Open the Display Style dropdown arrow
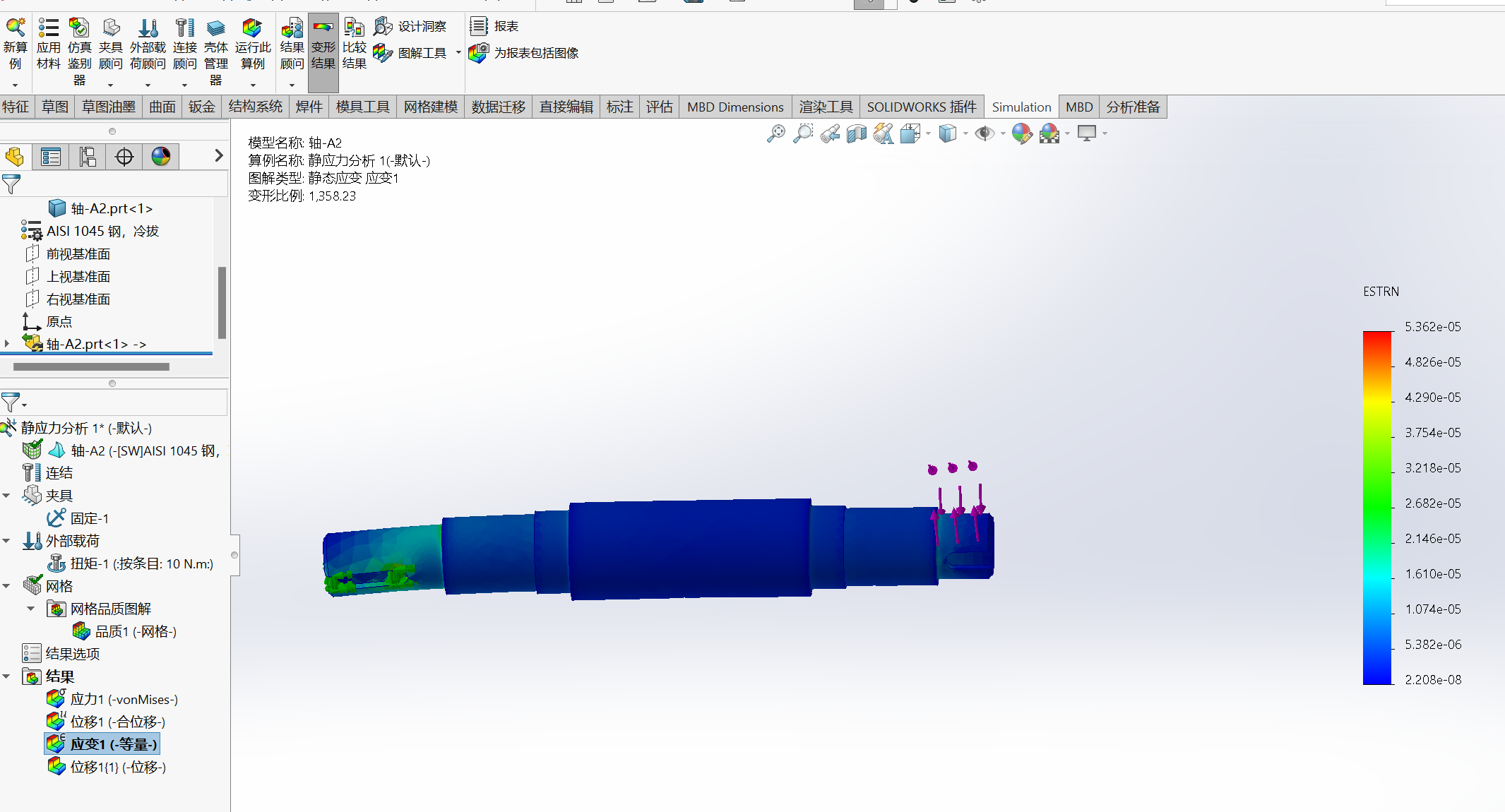Image resolution: width=1505 pixels, height=812 pixels. tap(965, 133)
